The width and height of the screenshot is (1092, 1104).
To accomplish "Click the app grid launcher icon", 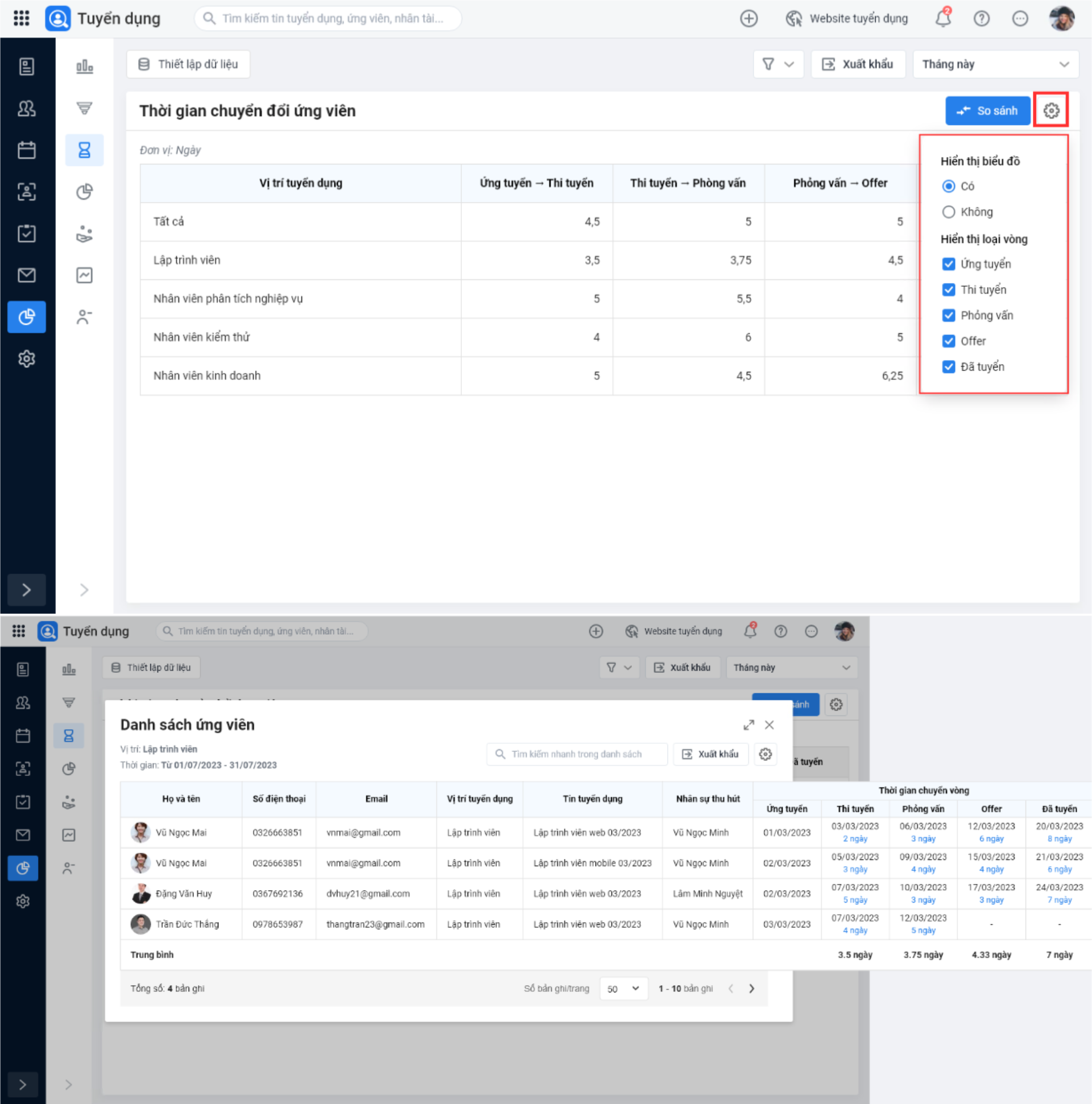I will coord(21,18).
